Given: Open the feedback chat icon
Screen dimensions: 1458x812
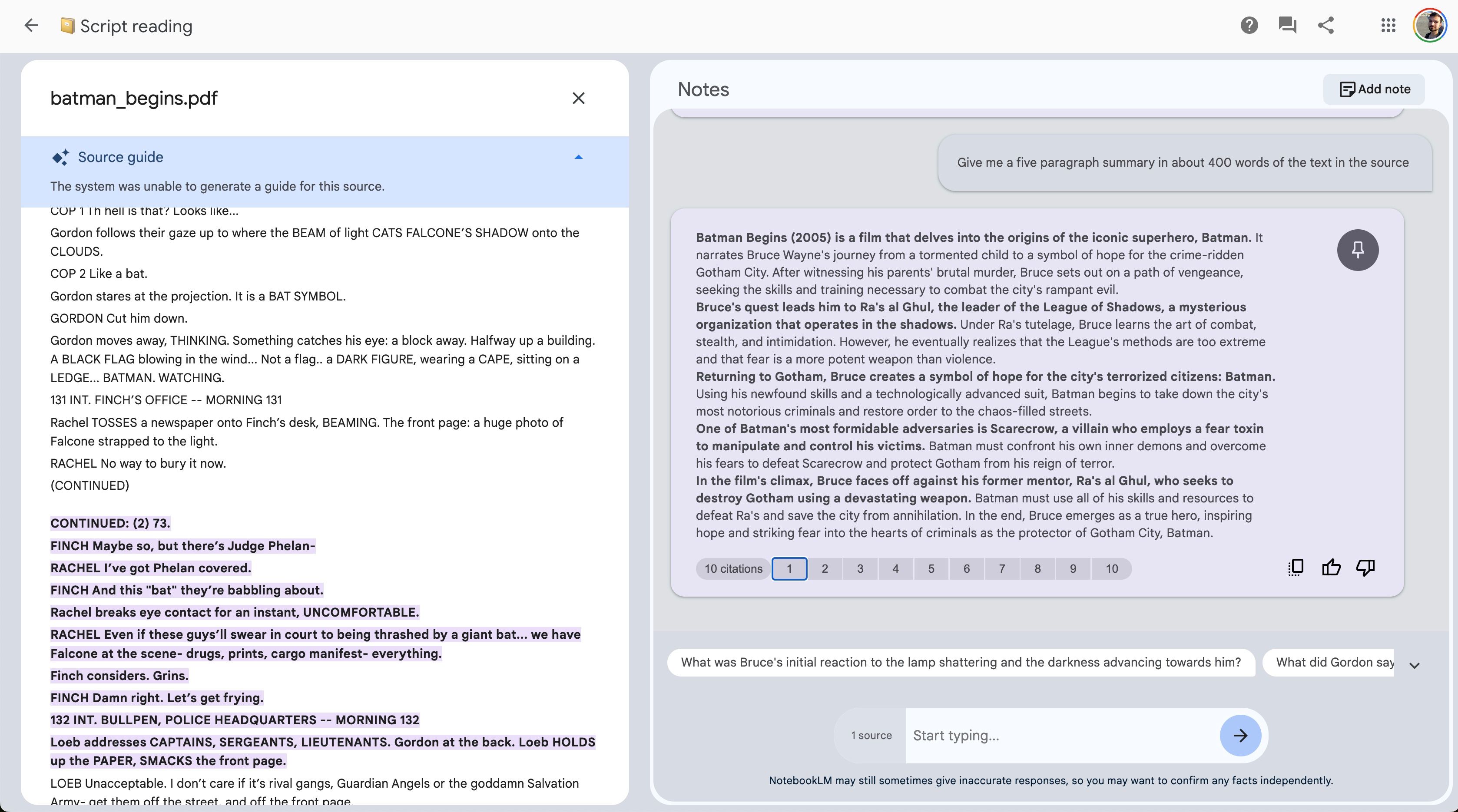Looking at the screenshot, I should tap(1287, 26).
